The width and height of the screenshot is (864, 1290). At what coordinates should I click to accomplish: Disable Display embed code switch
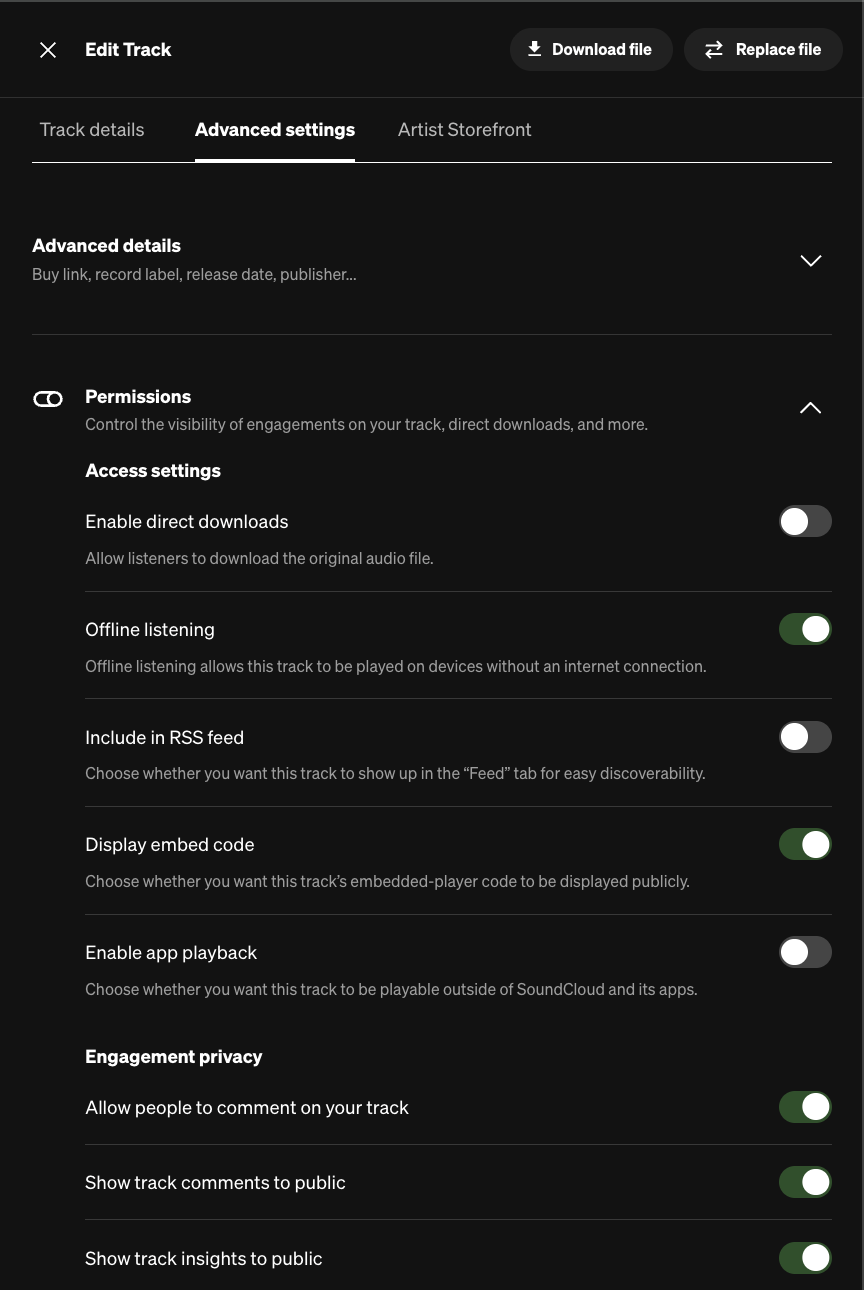click(x=805, y=844)
